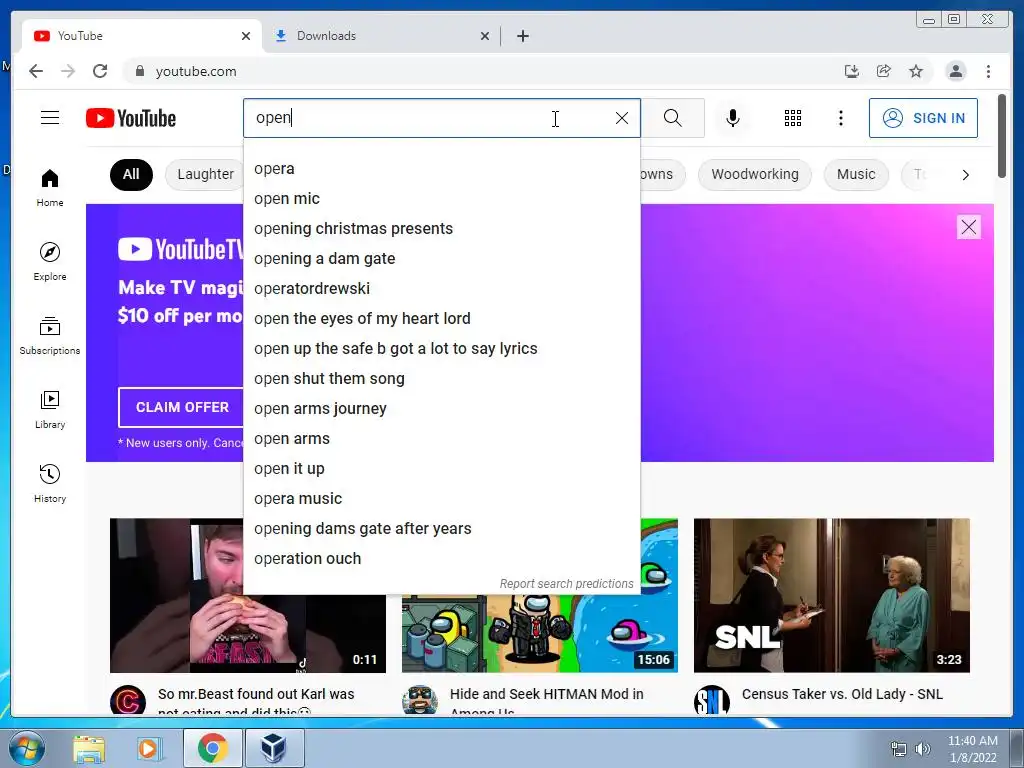
Task: Choose suggestion 'operation ouch'
Action: (x=441, y=559)
